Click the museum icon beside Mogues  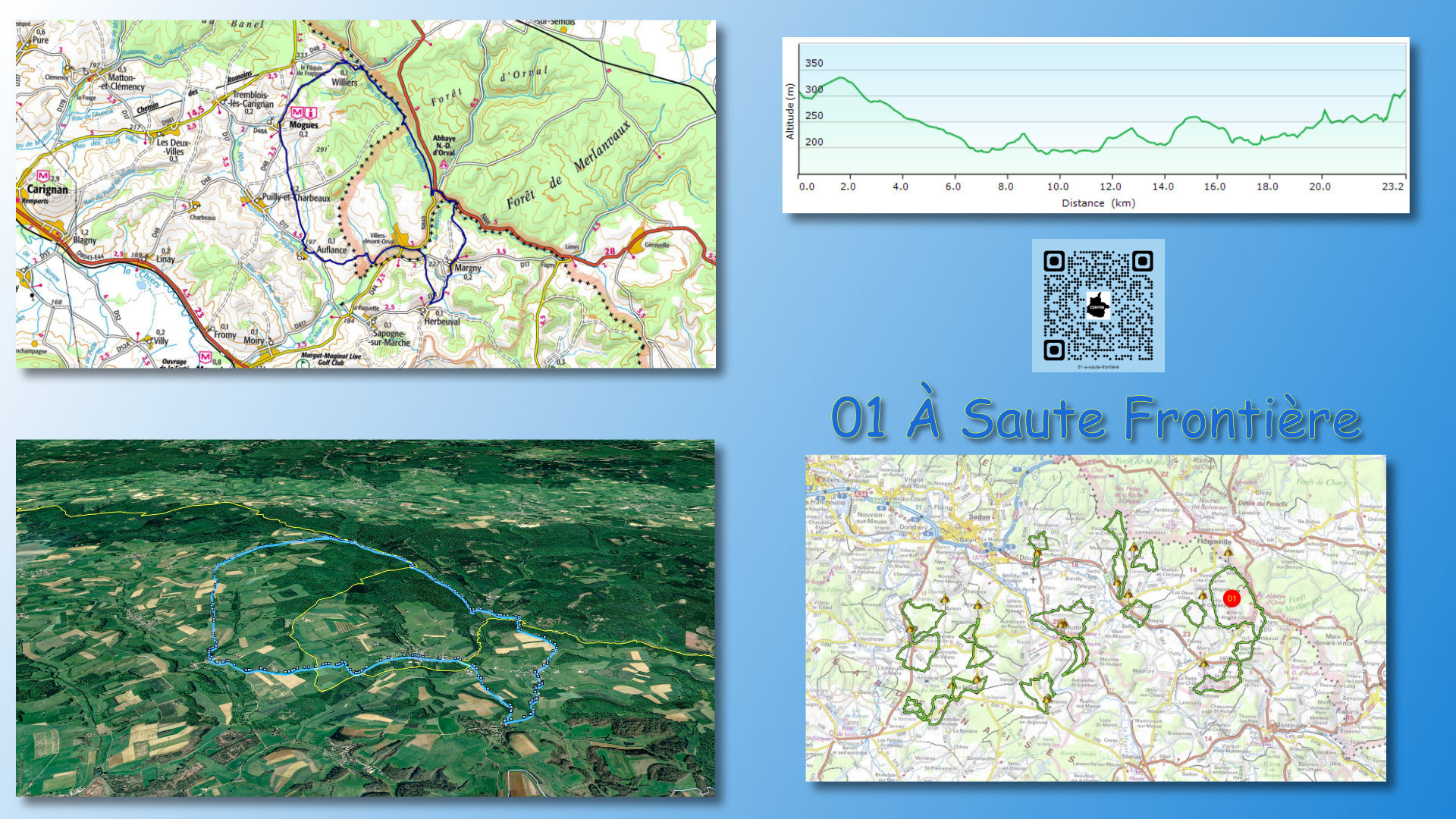pos(297,112)
